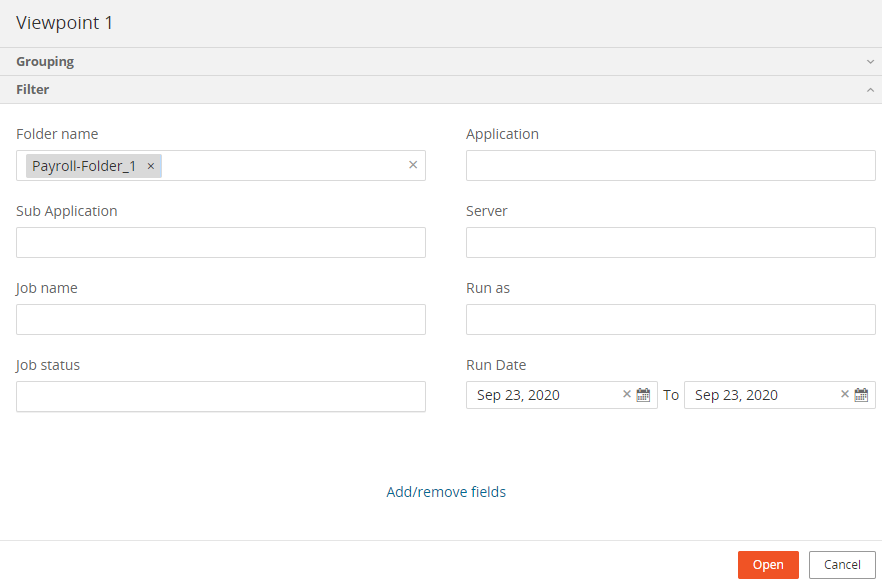Focus the Run as input field
The height and width of the screenshot is (585, 882).
670,320
